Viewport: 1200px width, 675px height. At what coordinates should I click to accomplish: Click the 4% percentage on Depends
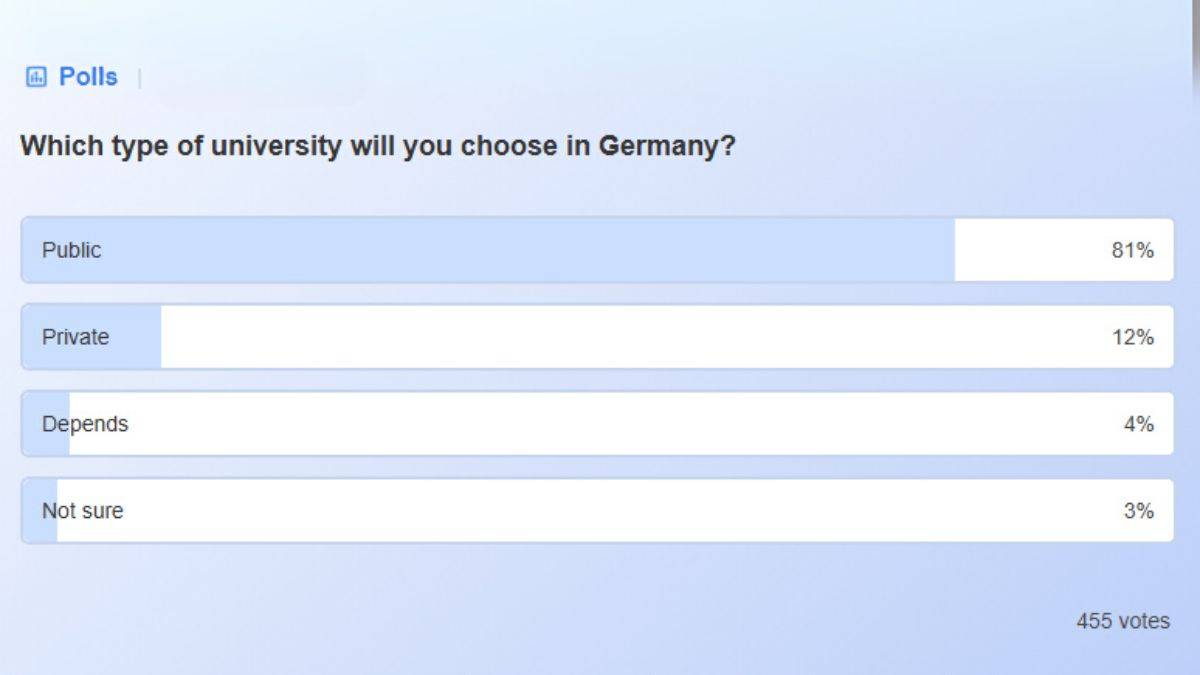pyautogui.click(x=1139, y=424)
